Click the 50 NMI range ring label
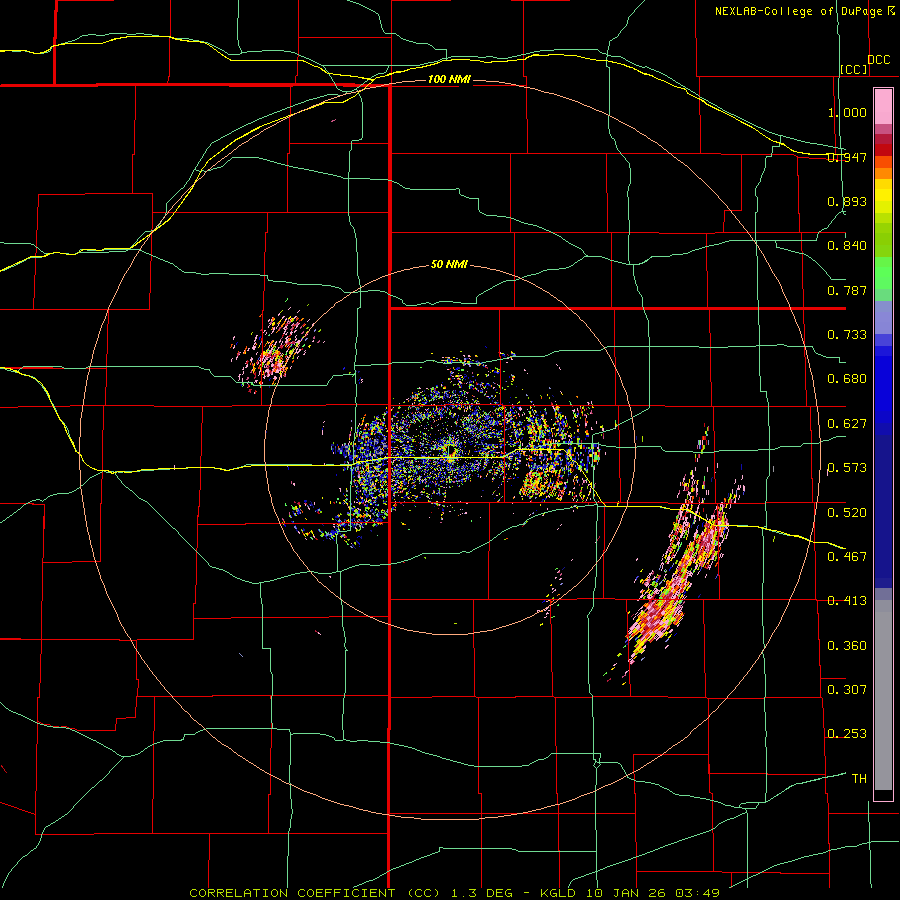The width and height of the screenshot is (900, 900). tap(449, 265)
